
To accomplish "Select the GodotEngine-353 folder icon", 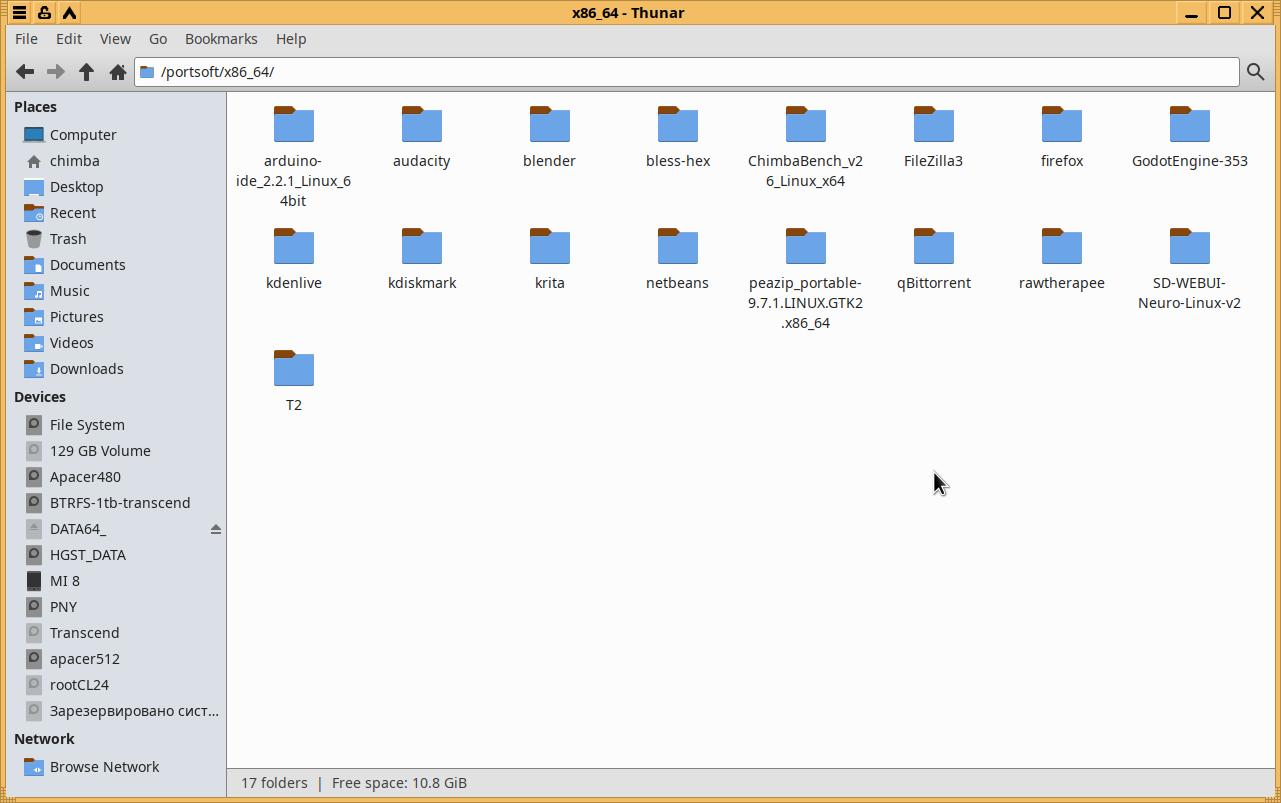I will [x=1190, y=125].
